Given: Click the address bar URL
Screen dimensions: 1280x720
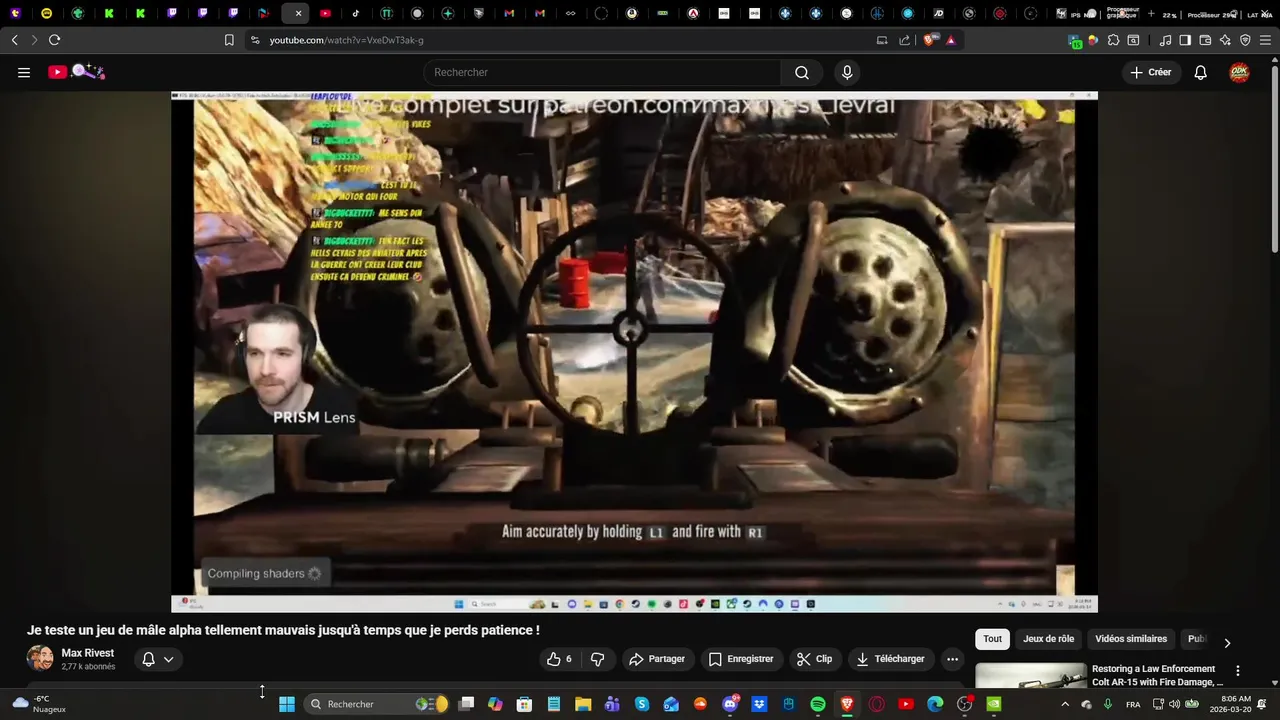Looking at the screenshot, I should click(346, 40).
